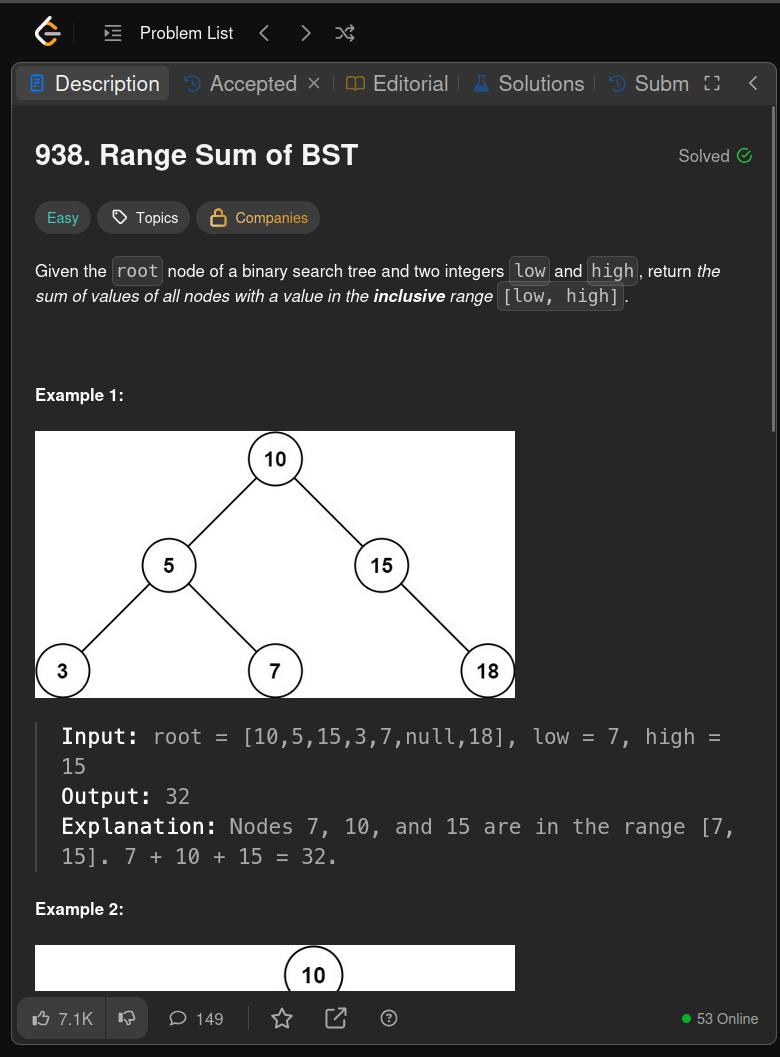Dislike the problem with thumbs down
Viewport: 780px width, 1057px height.
[x=127, y=1019]
